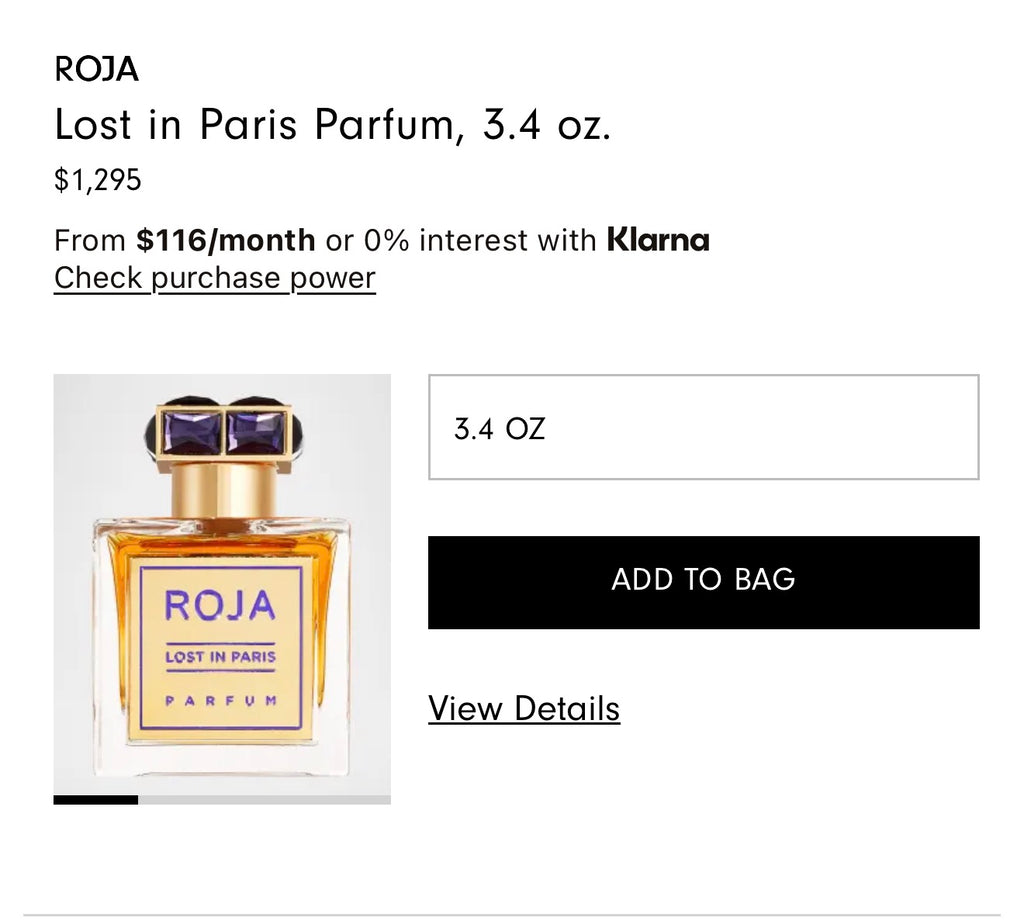Click the perfume bottle product image
The height and width of the screenshot is (921, 1024).
coord(222,585)
